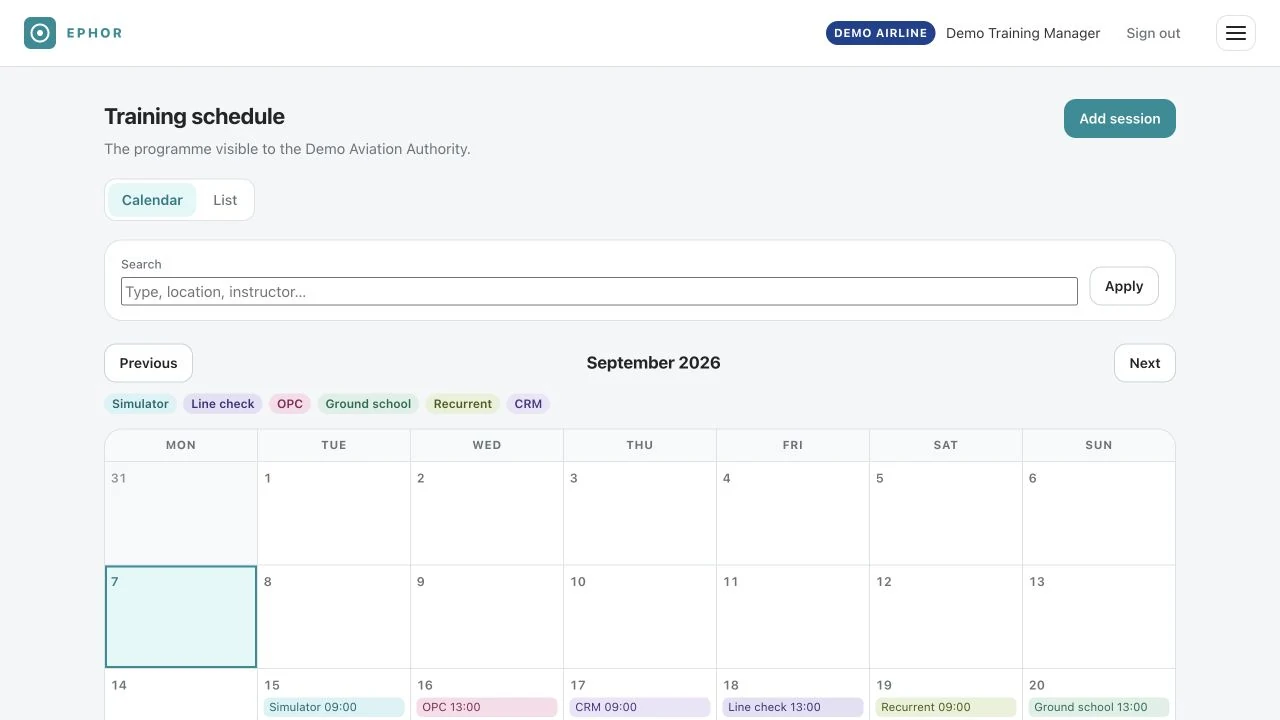
Task: Select the highlighted day 7 cell
Action: [x=181, y=617]
